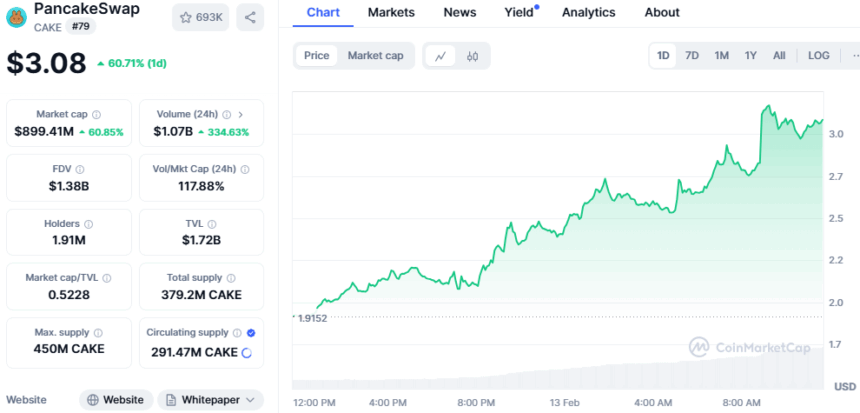Image resolution: width=860 pixels, height=413 pixels.
Task: Click the 117.88% Vol/Mkt Cap value
Action: 201,186
